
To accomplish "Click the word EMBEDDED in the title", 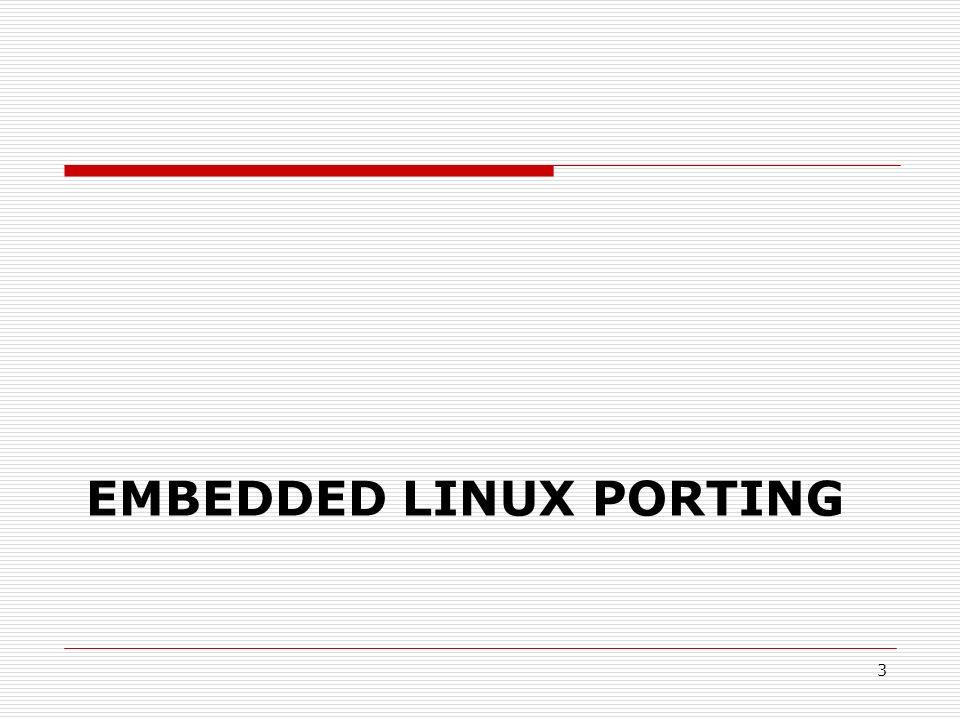I will 236,498.
